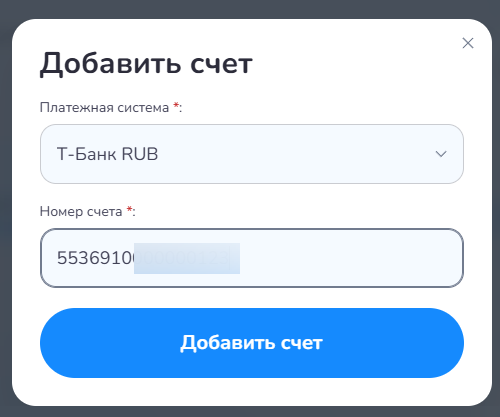Click the red asterisk beside Платежная система

click(x=176, y=106)
